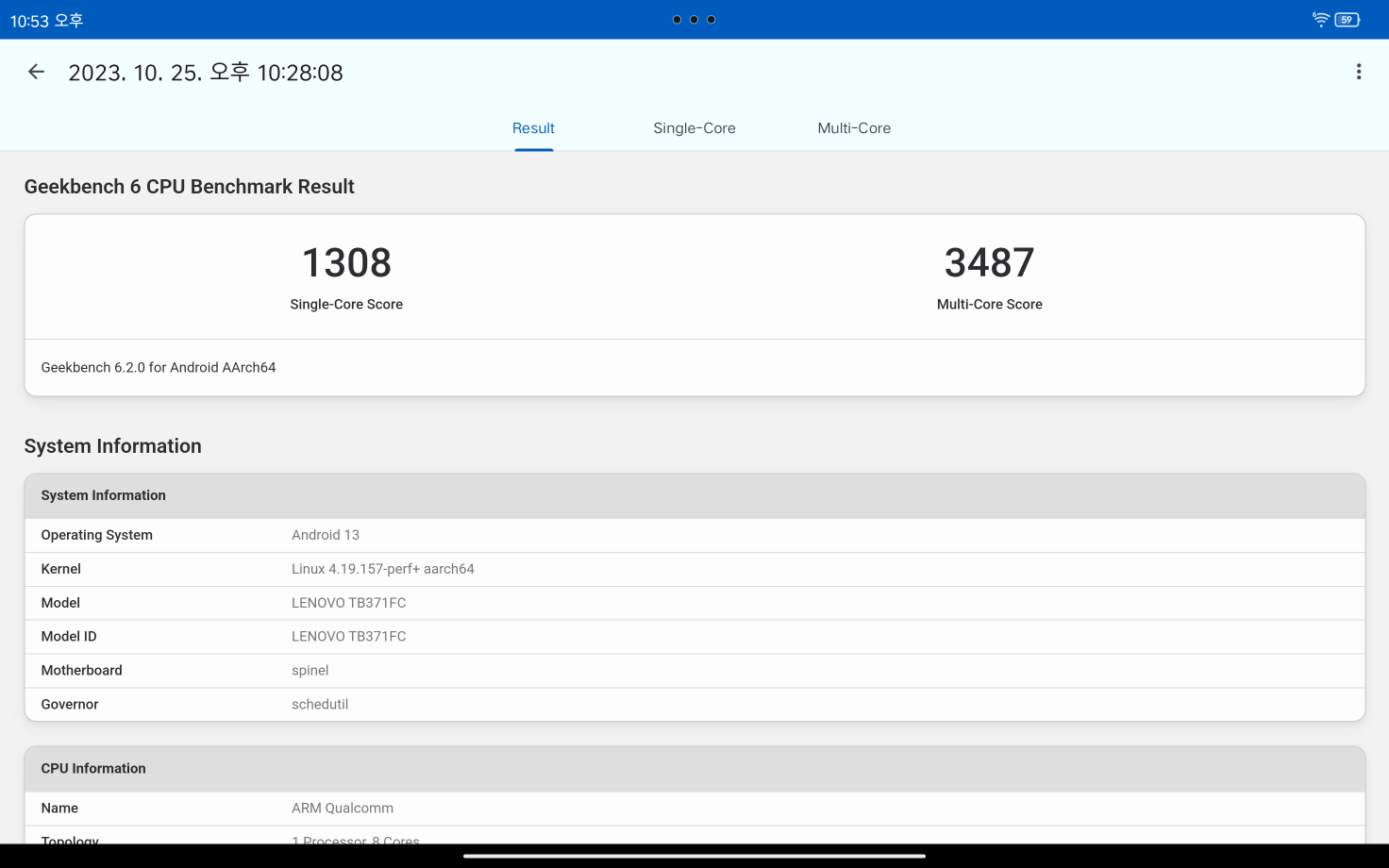Tap the result date title 2023. 10. 25.

coord(206,73)
